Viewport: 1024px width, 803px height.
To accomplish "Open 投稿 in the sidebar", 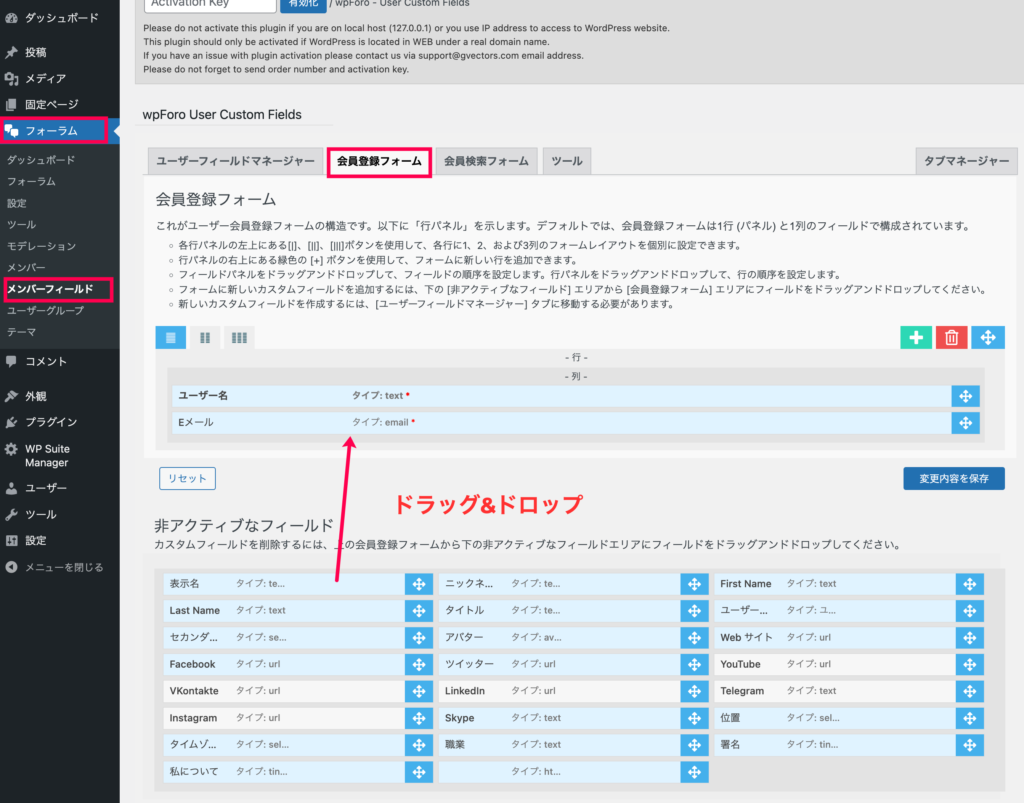I will [x=59, y=52].
